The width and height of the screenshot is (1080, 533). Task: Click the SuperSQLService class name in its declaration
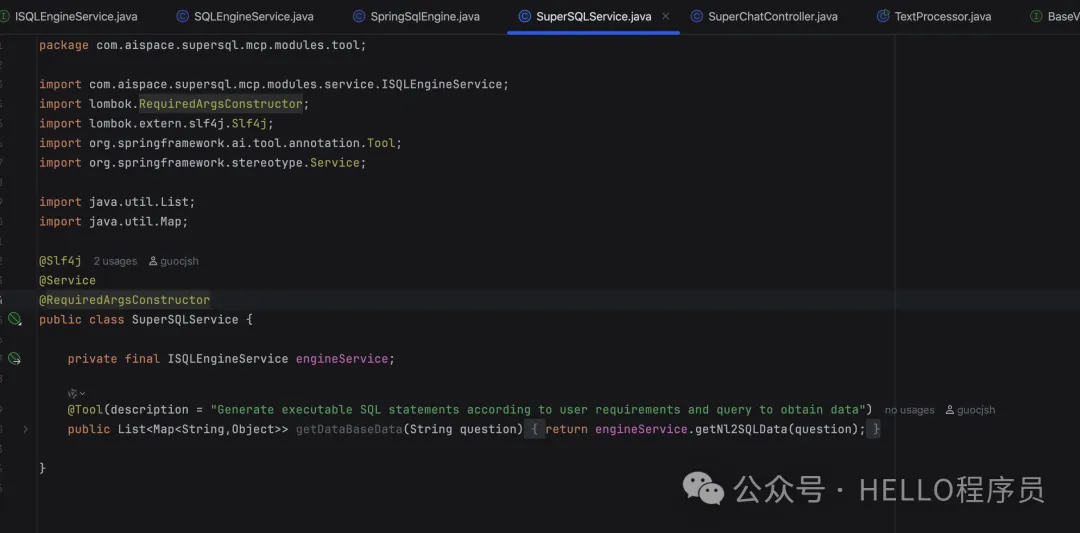tap(185, 320)
